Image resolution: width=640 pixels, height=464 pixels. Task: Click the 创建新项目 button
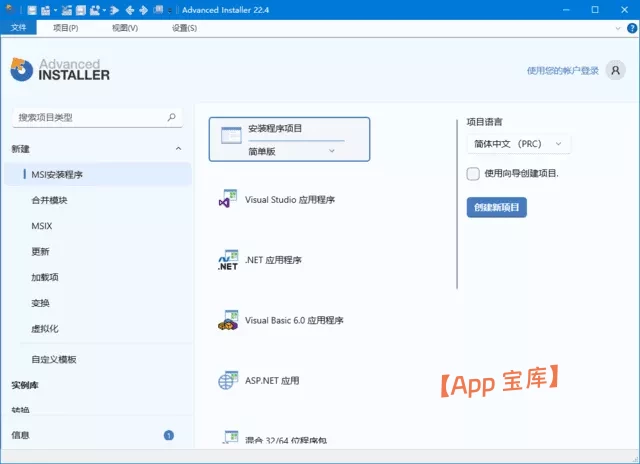coord(497,207)
